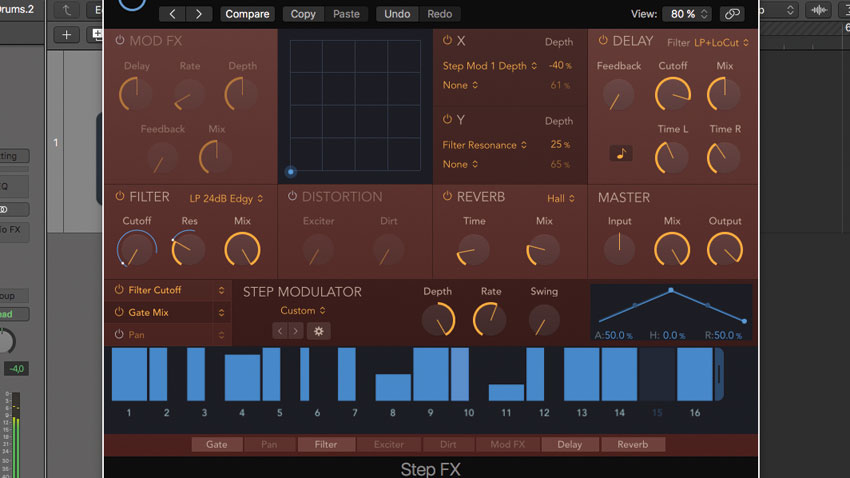Click the Master Output knob
This screenshot has width=850, height=478.
[x=725, y=249]
